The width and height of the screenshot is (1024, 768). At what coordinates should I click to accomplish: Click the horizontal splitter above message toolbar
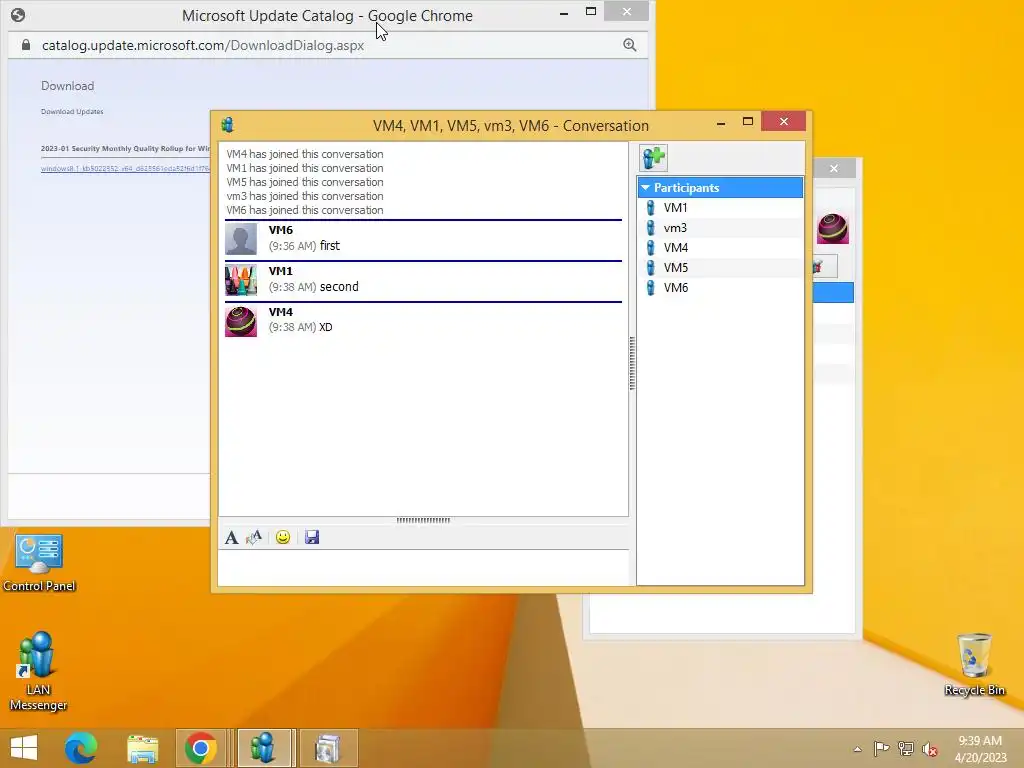[423, 520]
